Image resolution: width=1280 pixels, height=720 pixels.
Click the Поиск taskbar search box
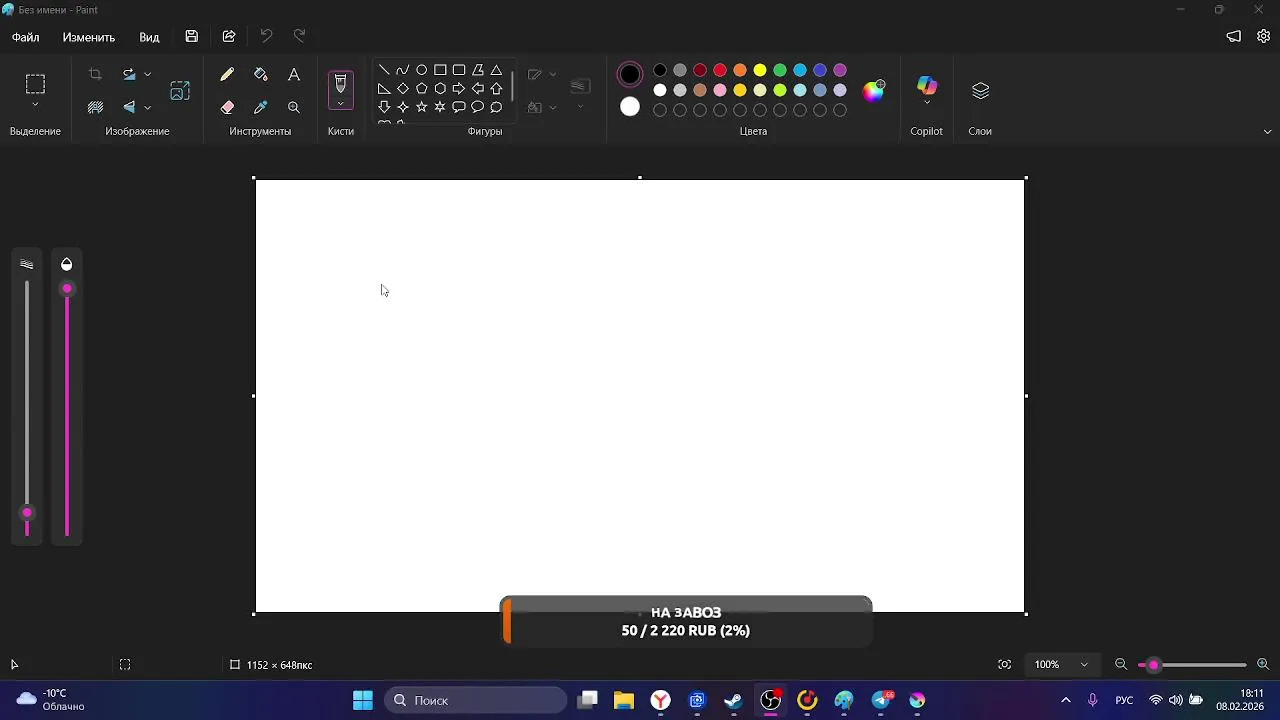click(476, 700)
